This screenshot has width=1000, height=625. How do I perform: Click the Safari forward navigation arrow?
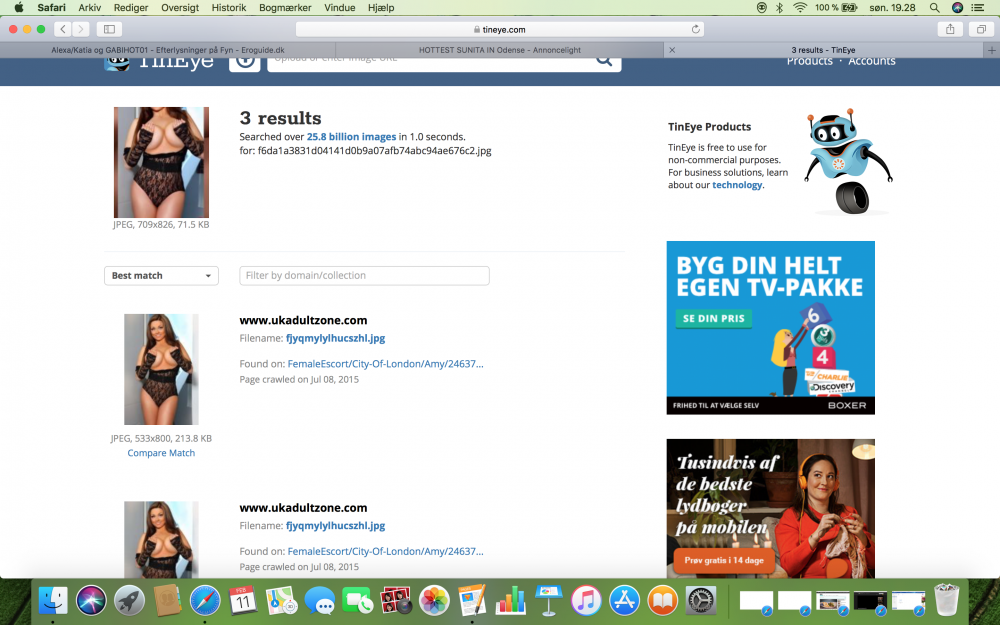80,29
